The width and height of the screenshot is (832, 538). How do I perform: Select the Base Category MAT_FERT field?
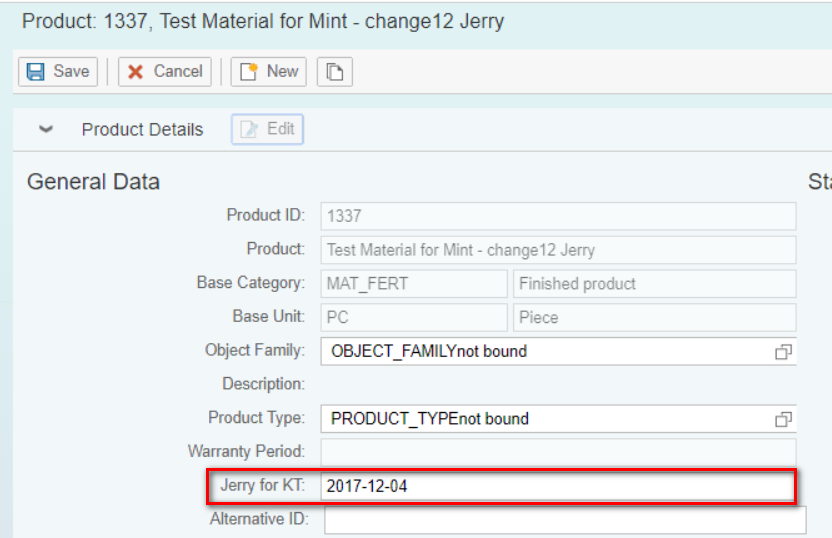click(x=414, y=284)
